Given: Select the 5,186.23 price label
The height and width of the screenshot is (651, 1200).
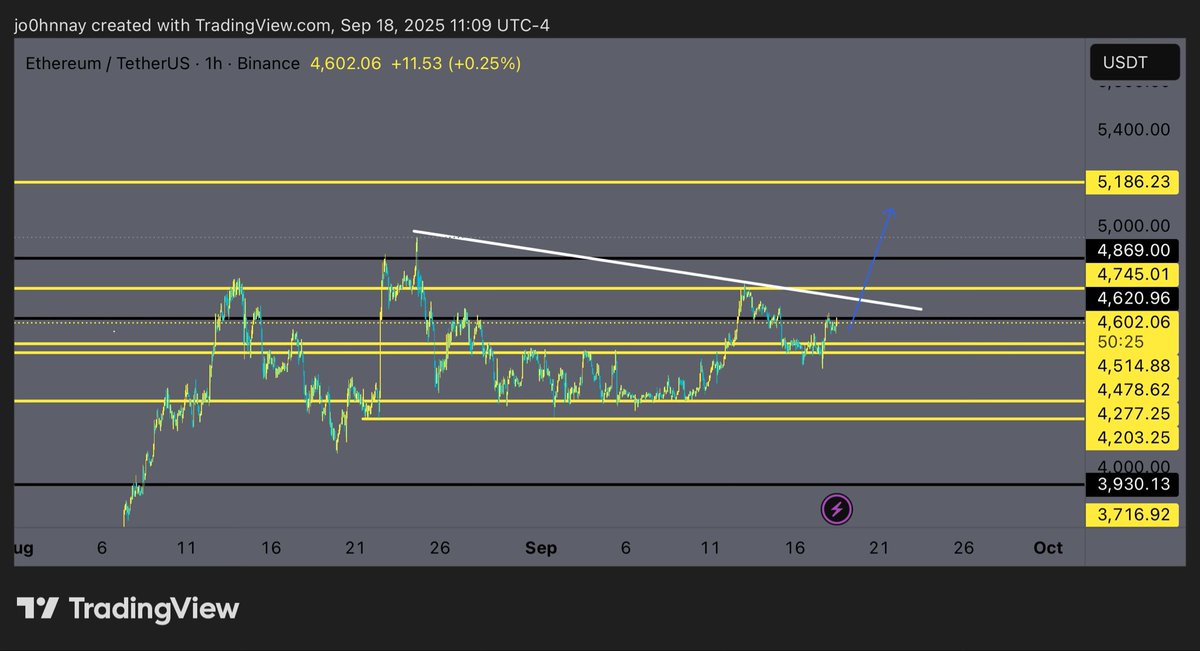Looking at the screenshot, I should click(1133, 183).
